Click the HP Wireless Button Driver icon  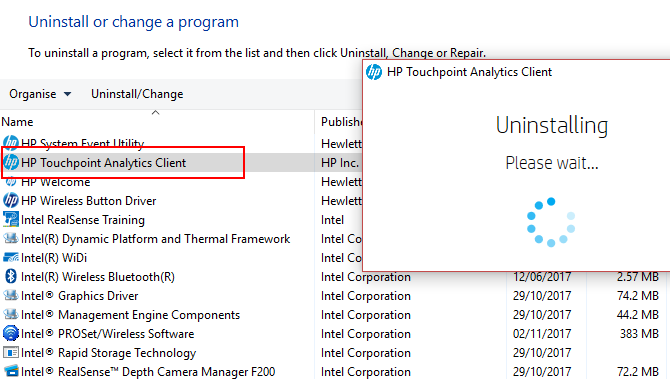click(11, 200)
